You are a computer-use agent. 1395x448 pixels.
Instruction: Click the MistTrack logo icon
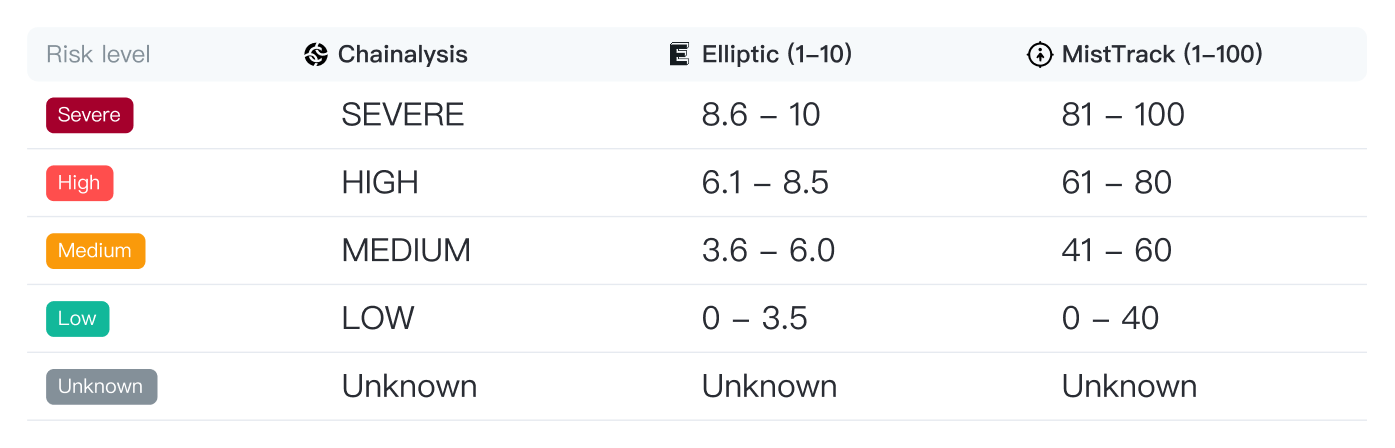1040,54
